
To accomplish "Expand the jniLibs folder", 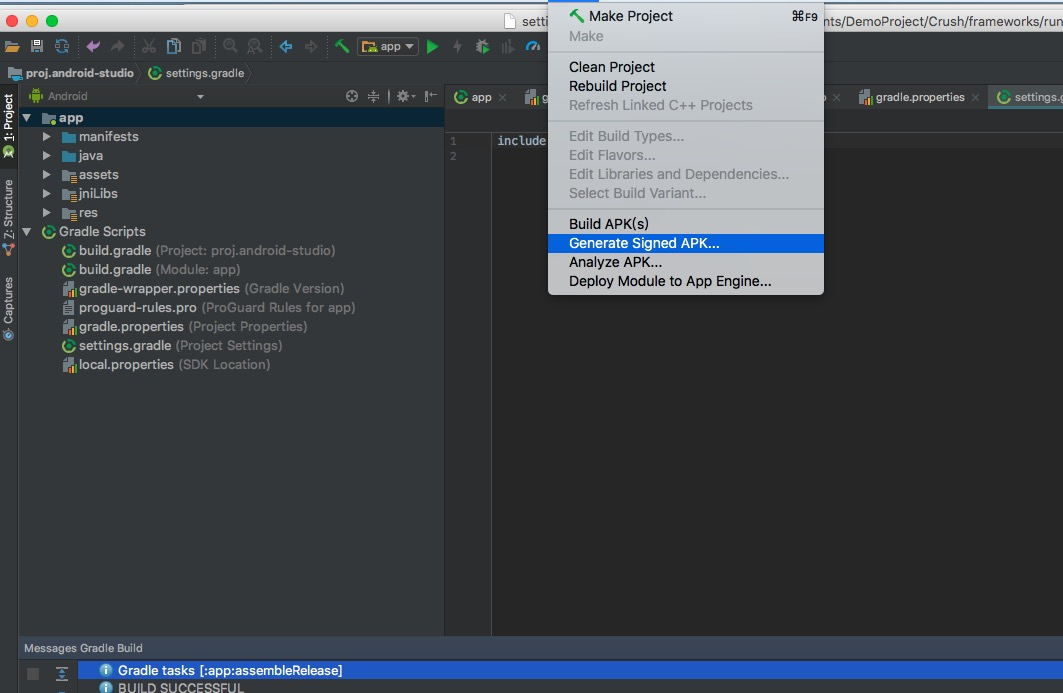I will [x=46, y=194].
